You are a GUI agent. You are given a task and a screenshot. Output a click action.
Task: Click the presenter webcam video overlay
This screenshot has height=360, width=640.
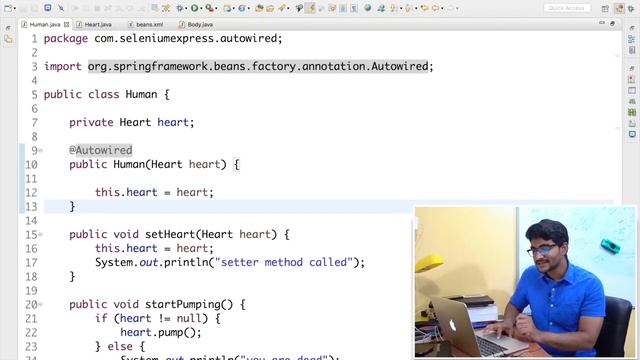[x=525, y=282]
